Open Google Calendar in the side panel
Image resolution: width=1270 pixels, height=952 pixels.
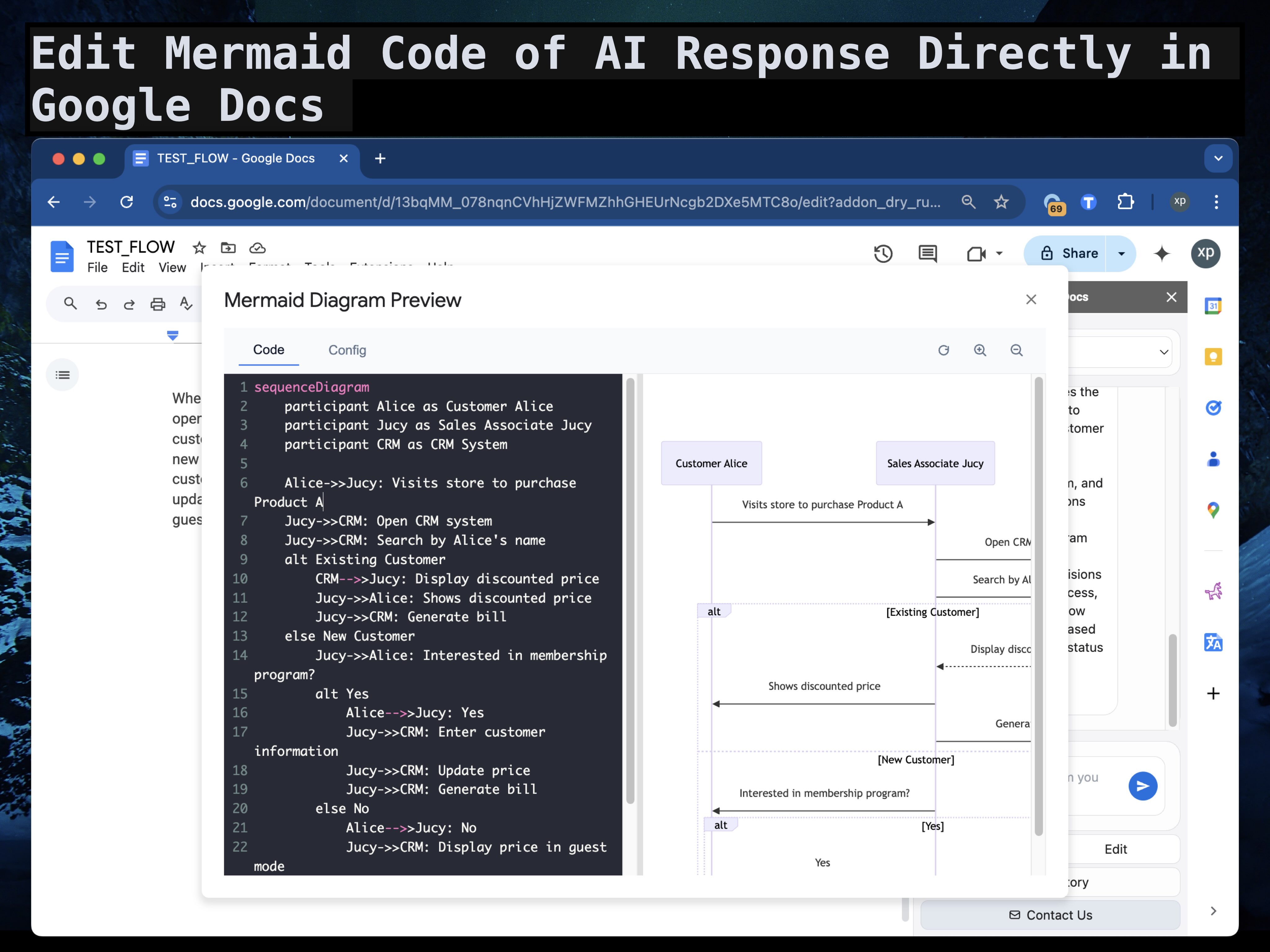coord(1214,306)
